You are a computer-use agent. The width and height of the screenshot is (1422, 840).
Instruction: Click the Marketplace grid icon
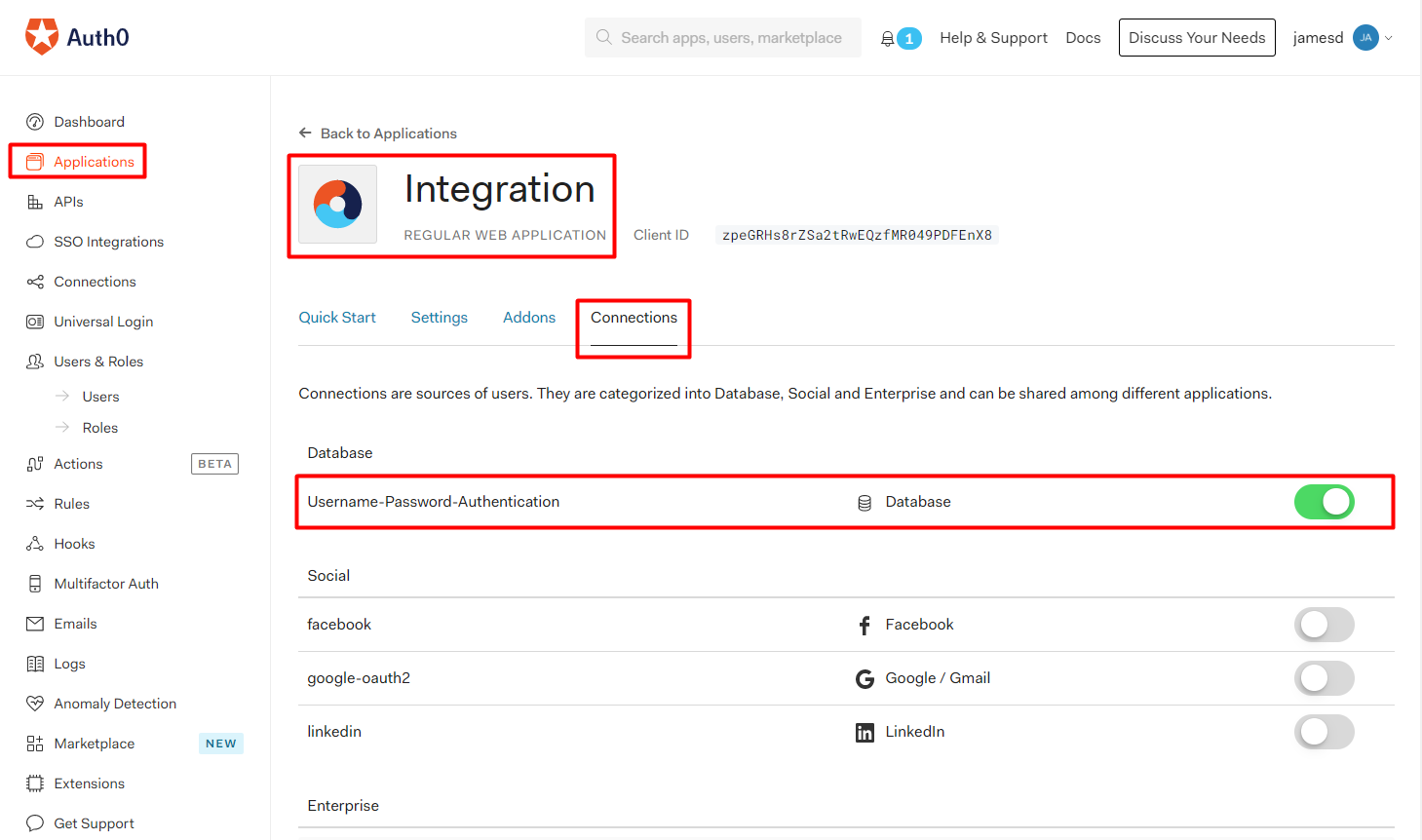[x=35, y=744]
